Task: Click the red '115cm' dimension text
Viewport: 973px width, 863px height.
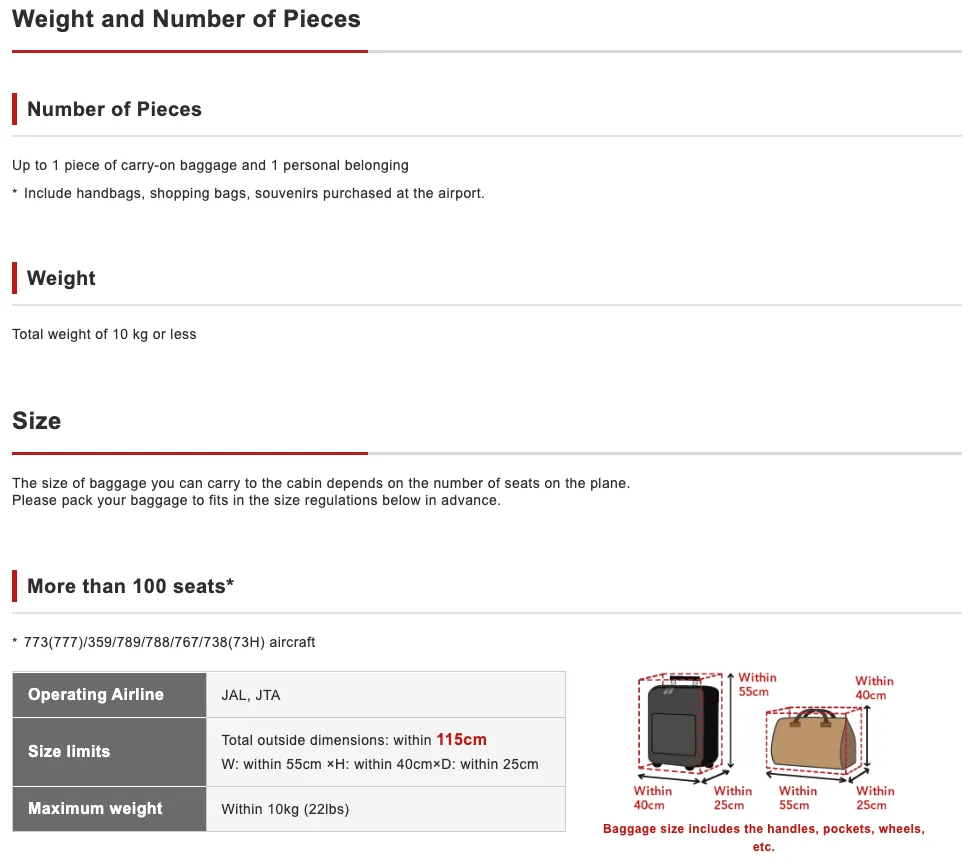Action: pyautogui.click(x=461, y=740)
